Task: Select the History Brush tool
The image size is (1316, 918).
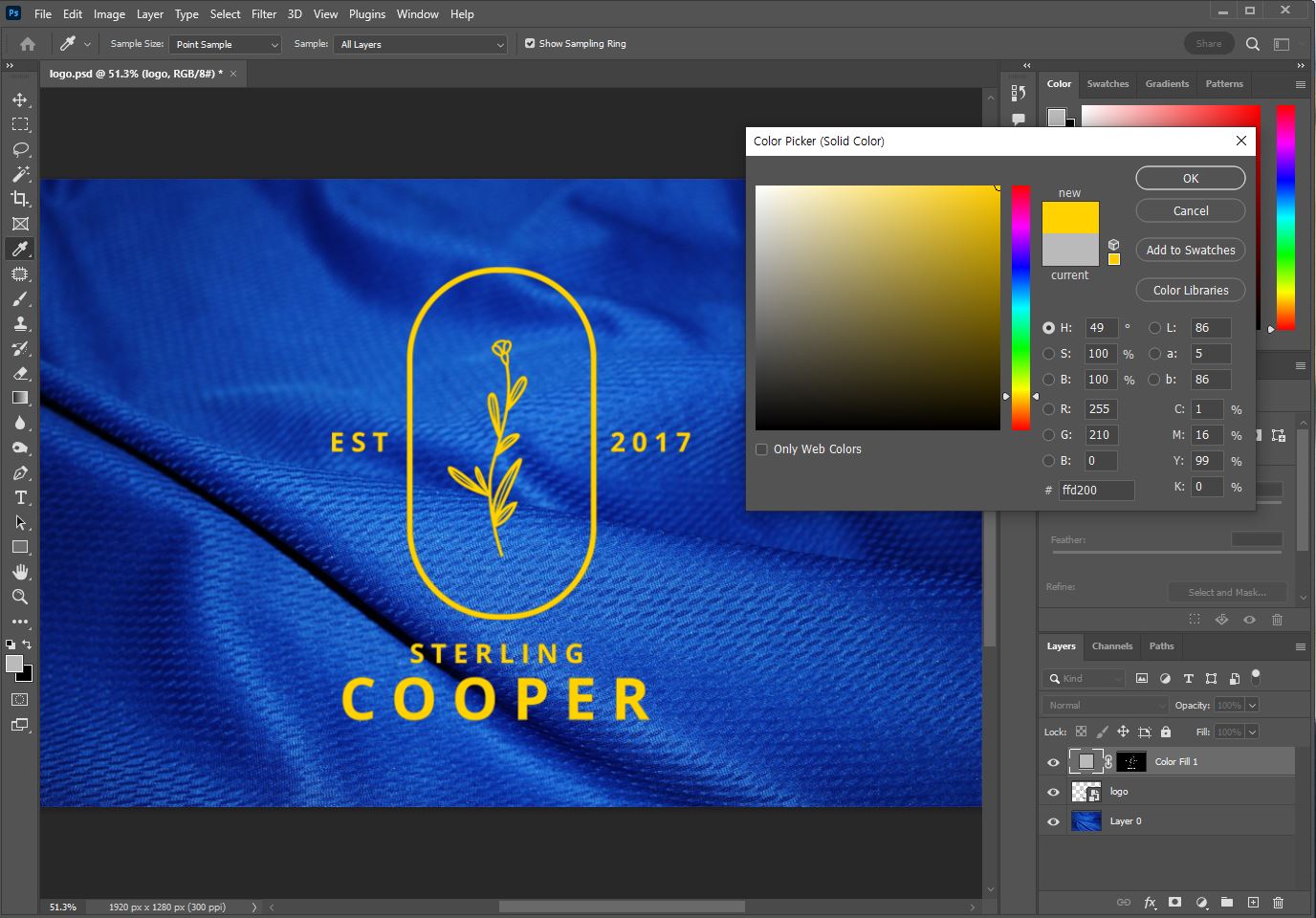Action: [20, 348]
